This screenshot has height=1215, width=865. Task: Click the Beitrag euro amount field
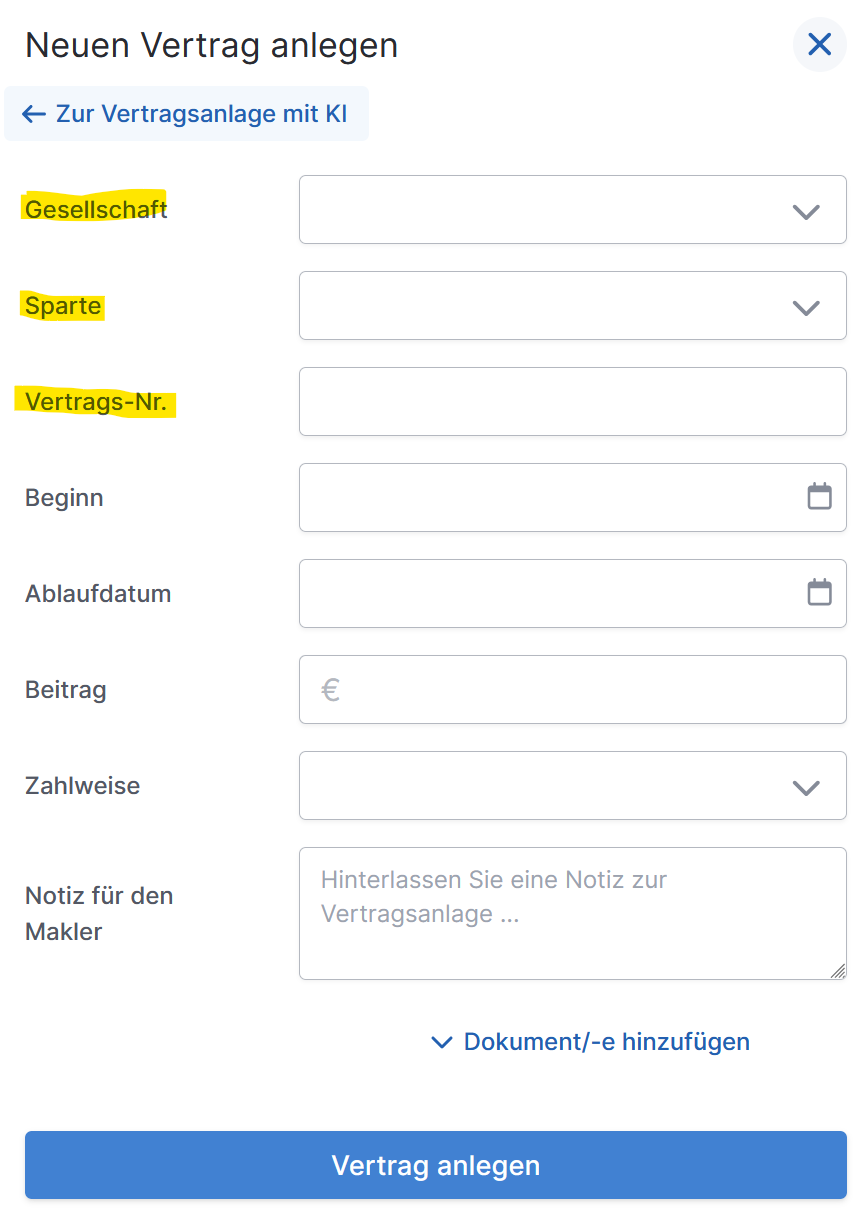coord(590,690)
